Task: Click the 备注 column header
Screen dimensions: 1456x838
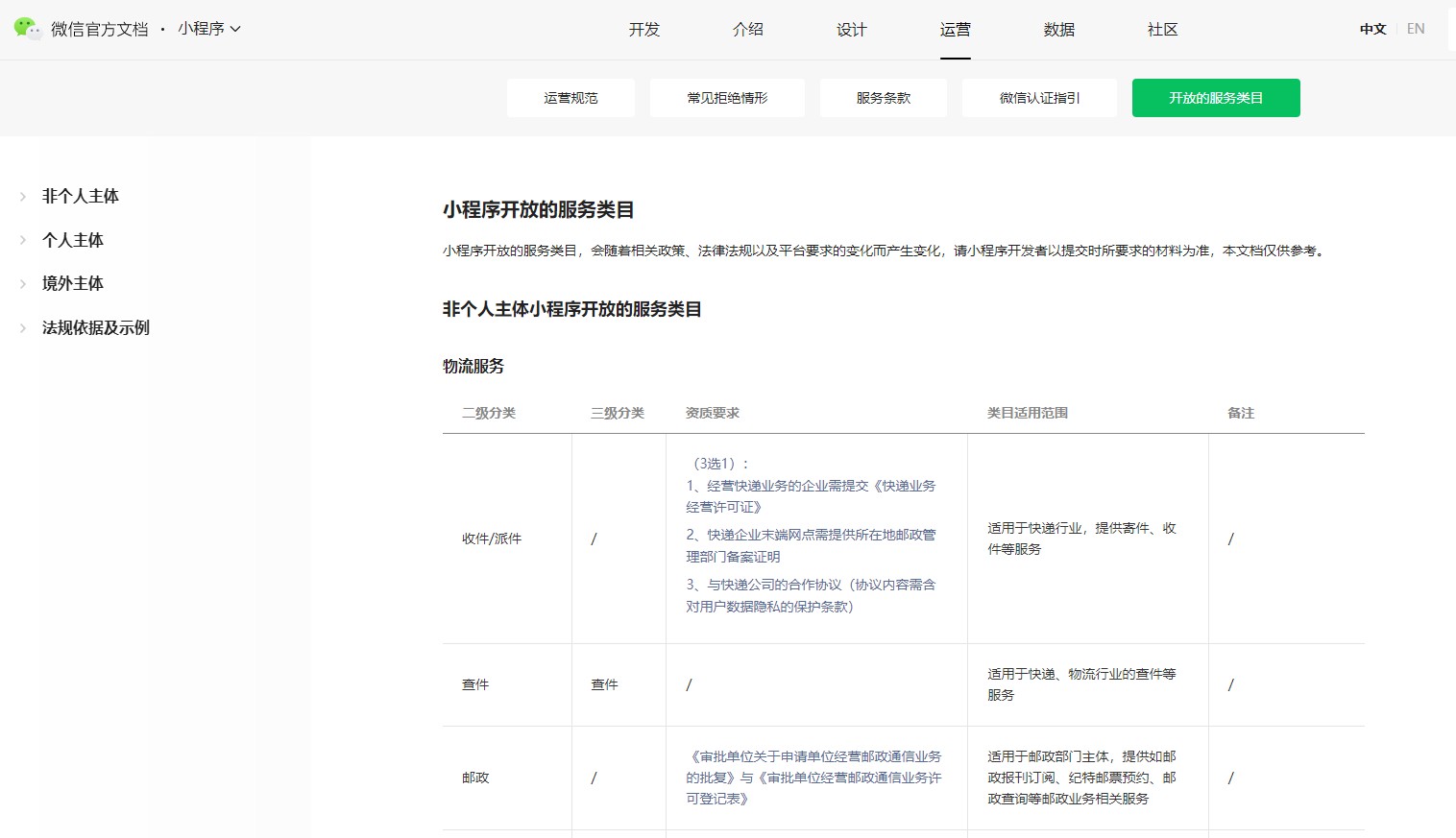Action: (1241, 413)
